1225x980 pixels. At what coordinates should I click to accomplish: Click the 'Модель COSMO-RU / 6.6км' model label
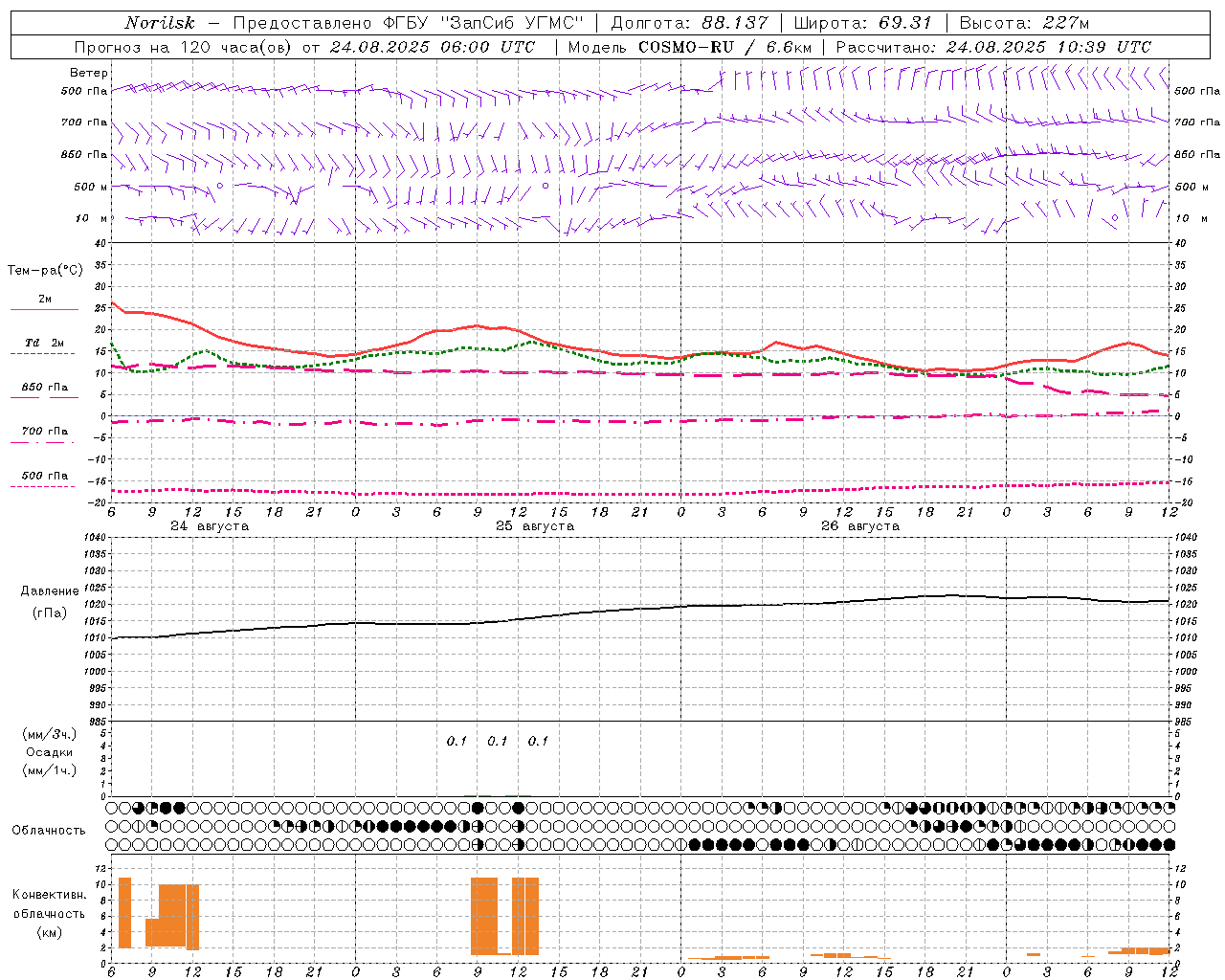(x=690, y=47)
